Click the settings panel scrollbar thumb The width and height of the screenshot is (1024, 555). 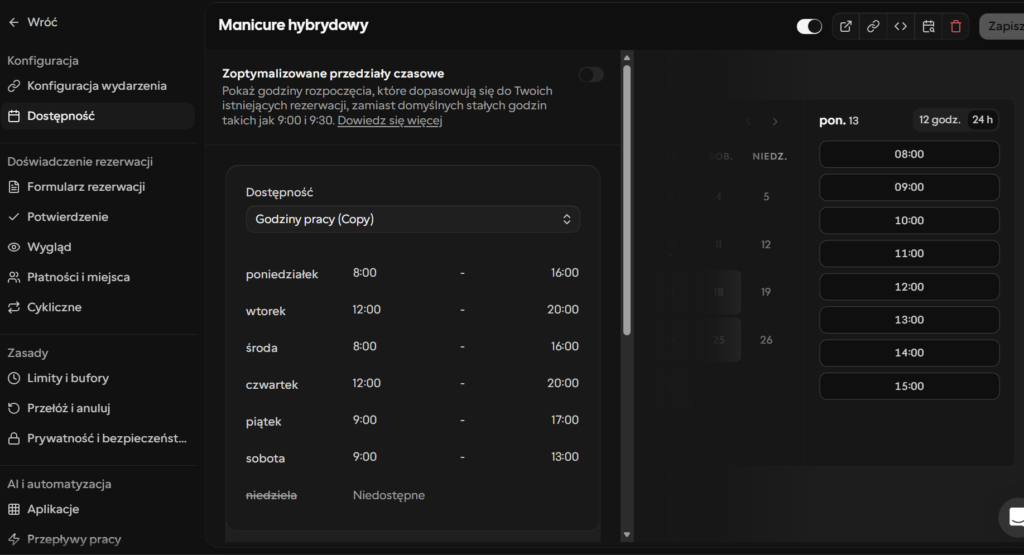click(x=627, y=200)
